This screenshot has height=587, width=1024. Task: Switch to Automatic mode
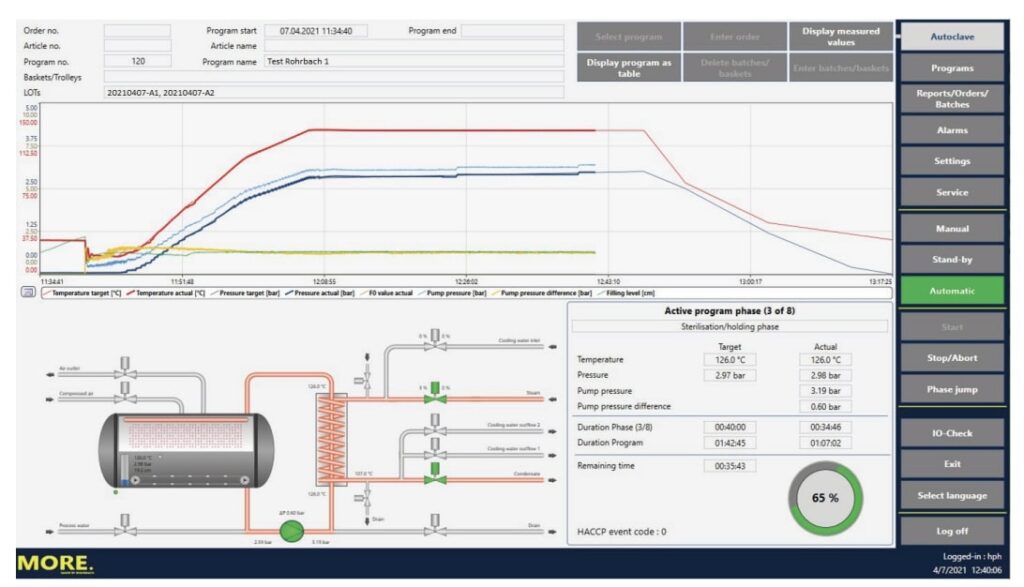(x=952, y=290)
